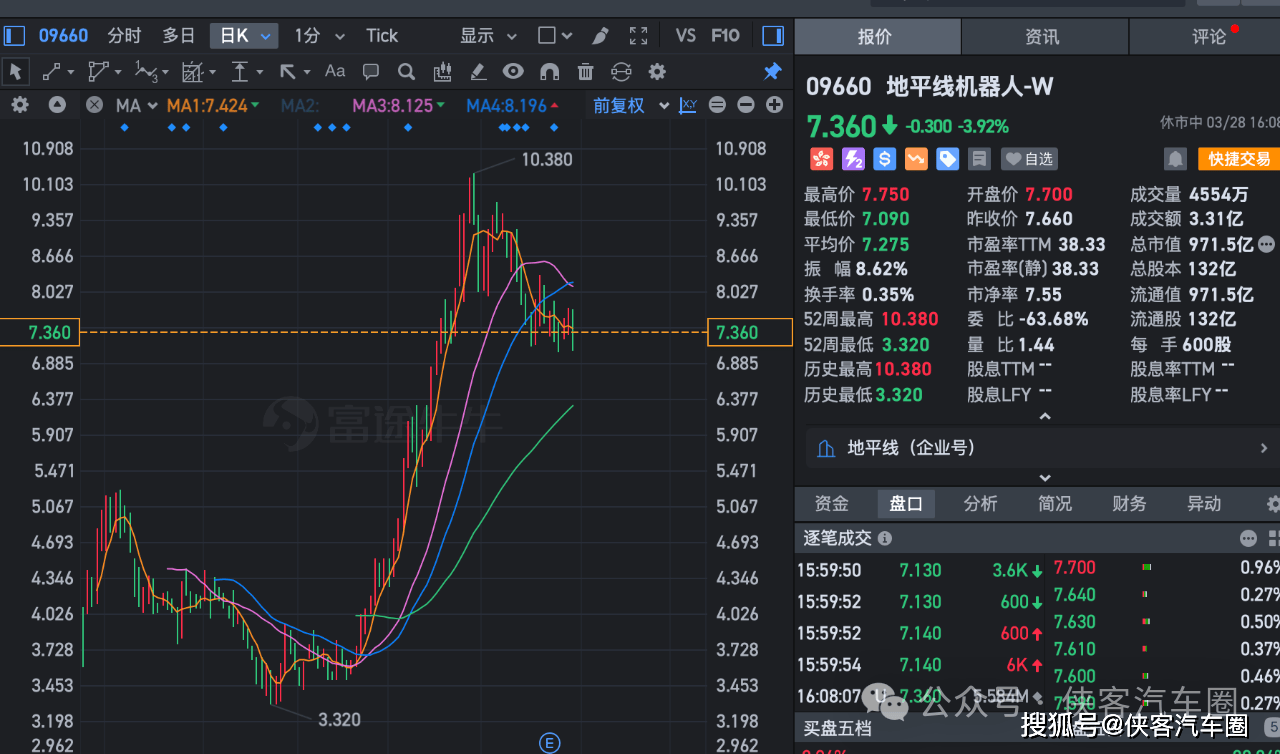Screen dimensions: 1280x754
Task: Zoom in chart with plus button
Action: (774, 105)
